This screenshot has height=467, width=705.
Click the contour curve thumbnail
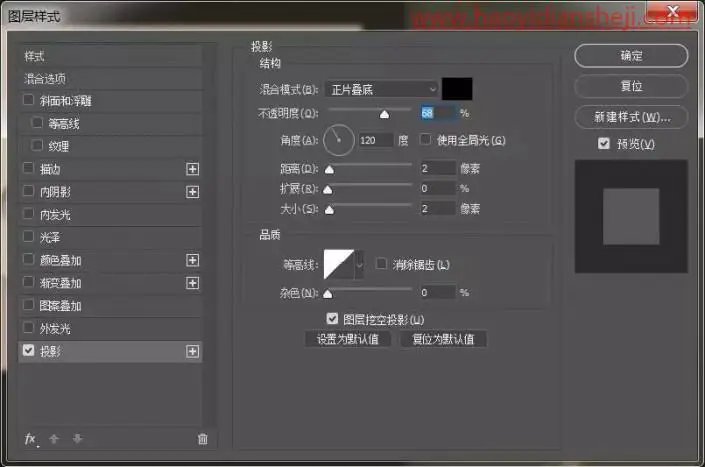click(x=339, y=264)
